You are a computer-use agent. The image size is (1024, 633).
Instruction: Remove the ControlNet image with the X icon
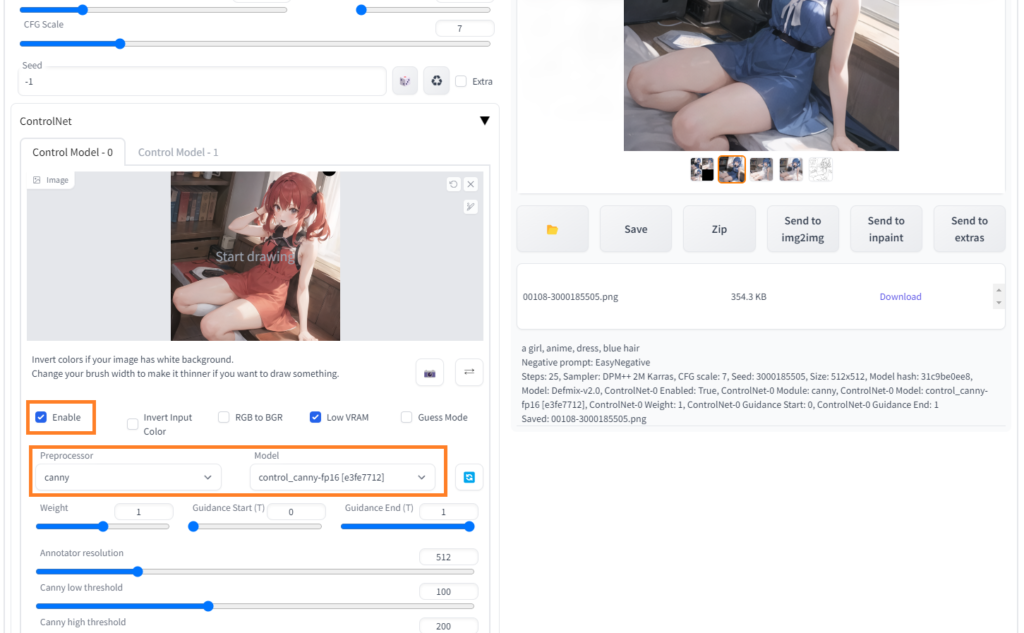coord(471,184)
